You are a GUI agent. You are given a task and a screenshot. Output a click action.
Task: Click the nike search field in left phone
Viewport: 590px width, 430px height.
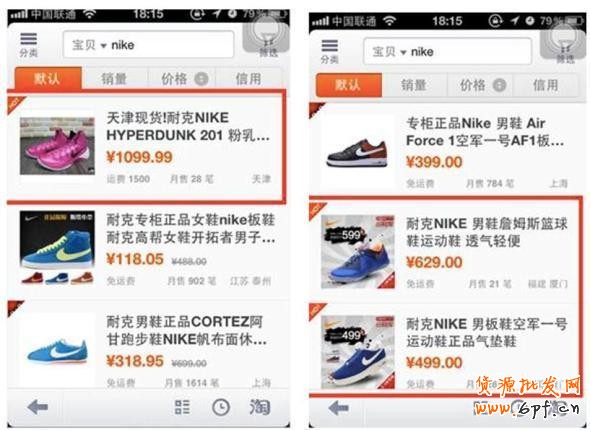pos(149,45)
